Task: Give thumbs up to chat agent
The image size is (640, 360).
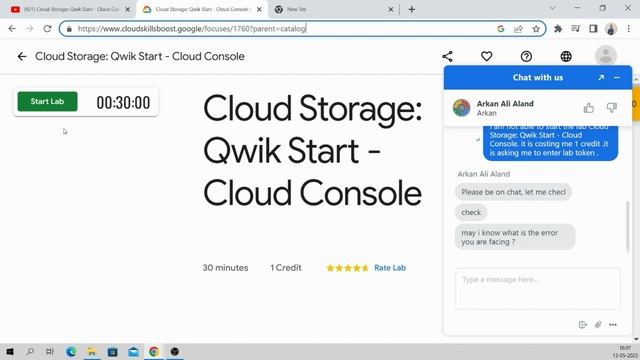Action: (x=589, y=108)
